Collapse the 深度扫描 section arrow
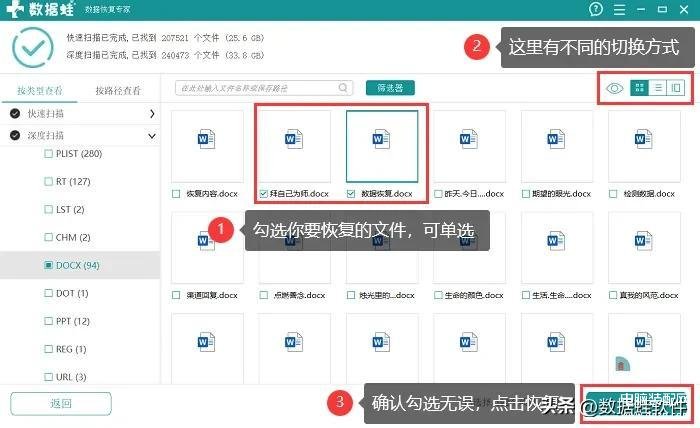This screenshot has height=428, width=700. (x=152, y=136)
